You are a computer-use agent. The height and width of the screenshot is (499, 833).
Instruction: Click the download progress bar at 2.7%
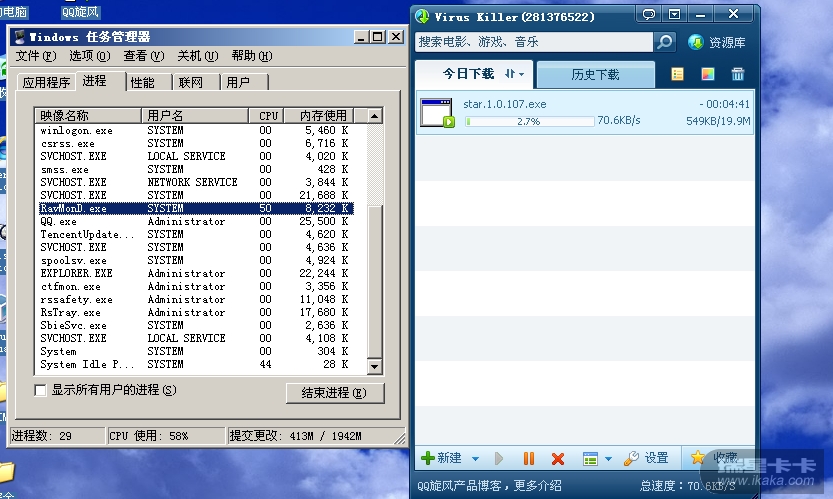[x=529, y=122]
